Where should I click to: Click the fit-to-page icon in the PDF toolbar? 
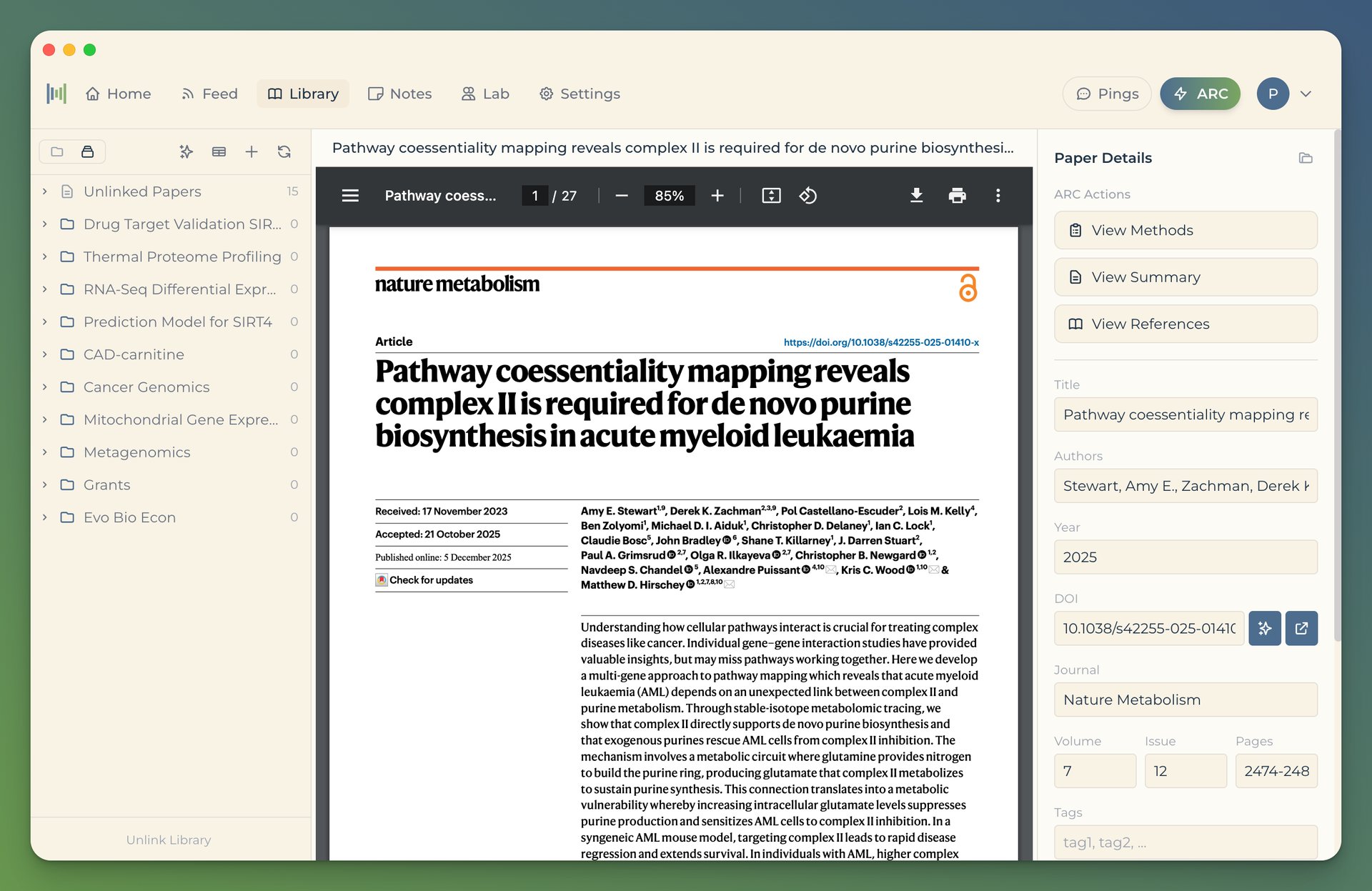pyautogui.click(x=771, y=195)
